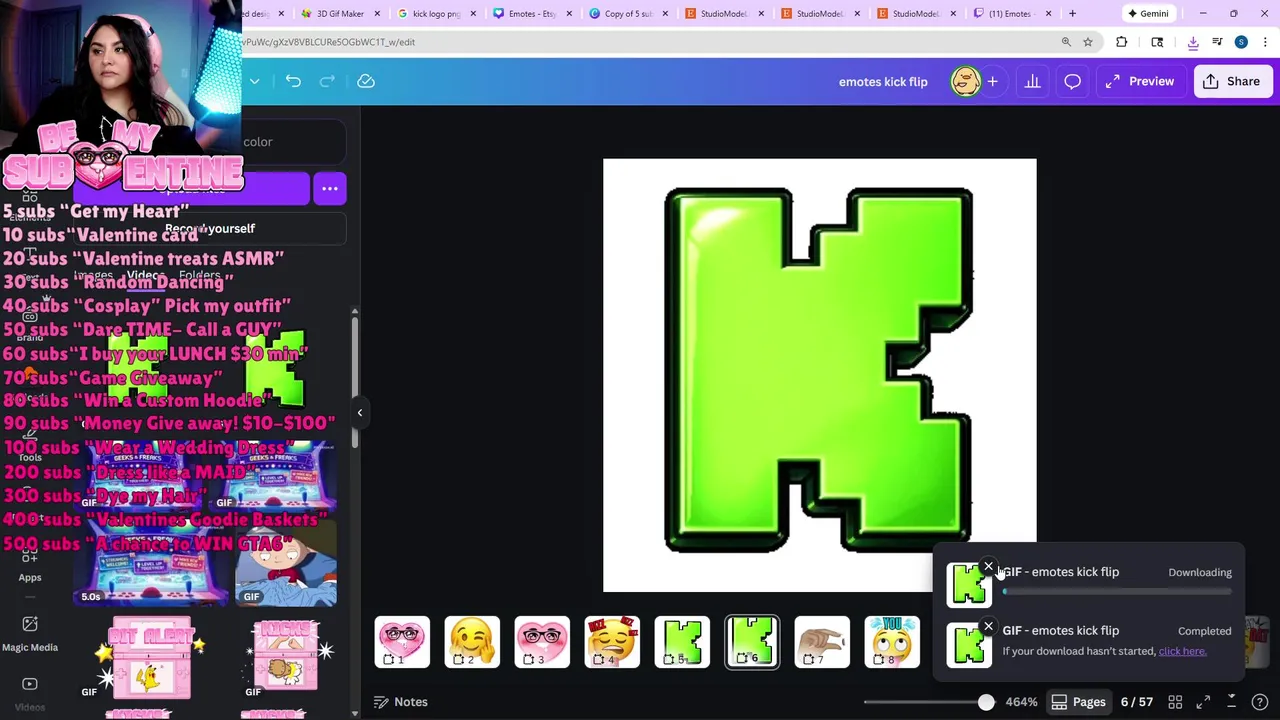Viewport: 1280px width, 720px height.
Task: Go to page 5 green K thumbnail
Action: pos(682,642)
